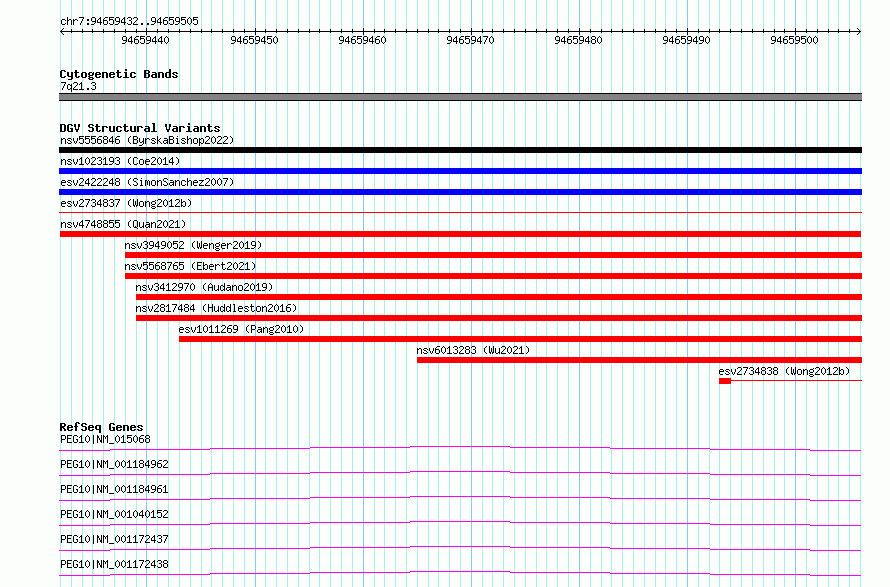Open variant nsv3949052 (Wenger2019) label
Viewport: 890px width, 587px height.
tap(193, 245)
